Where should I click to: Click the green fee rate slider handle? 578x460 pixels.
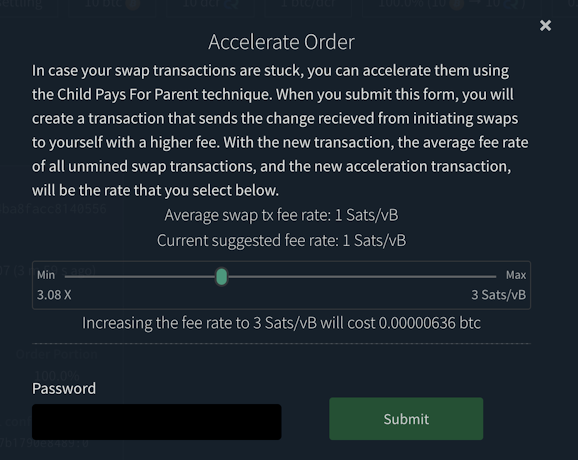coord(221,277)
